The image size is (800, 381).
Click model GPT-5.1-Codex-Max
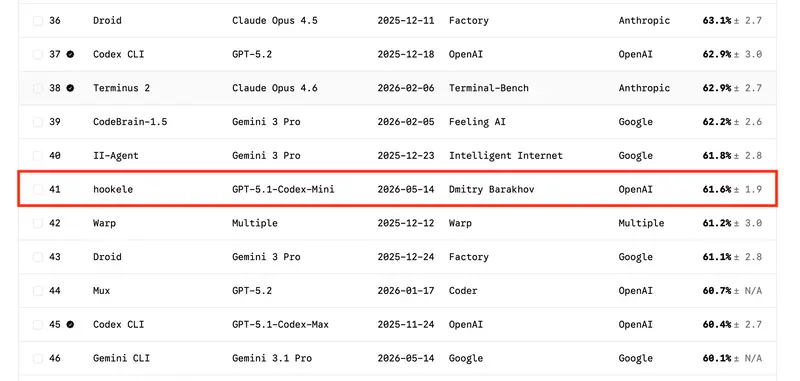coord(280,324)
